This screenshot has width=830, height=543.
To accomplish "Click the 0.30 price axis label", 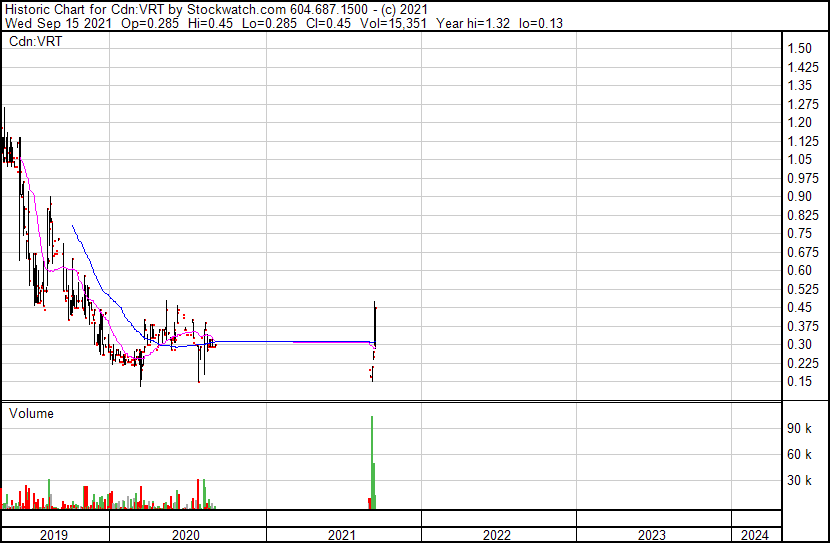I will coord(799,344).
